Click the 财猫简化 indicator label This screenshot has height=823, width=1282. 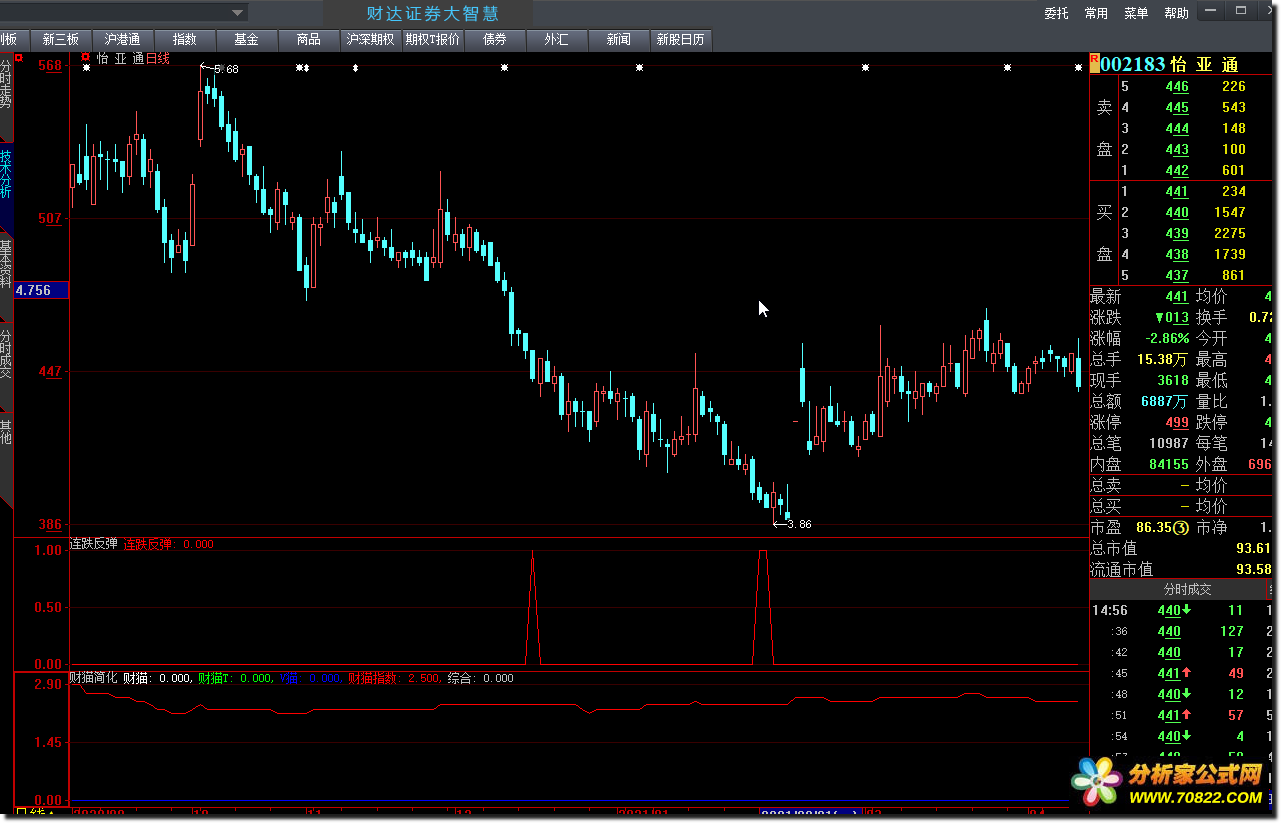coord(93,677)
